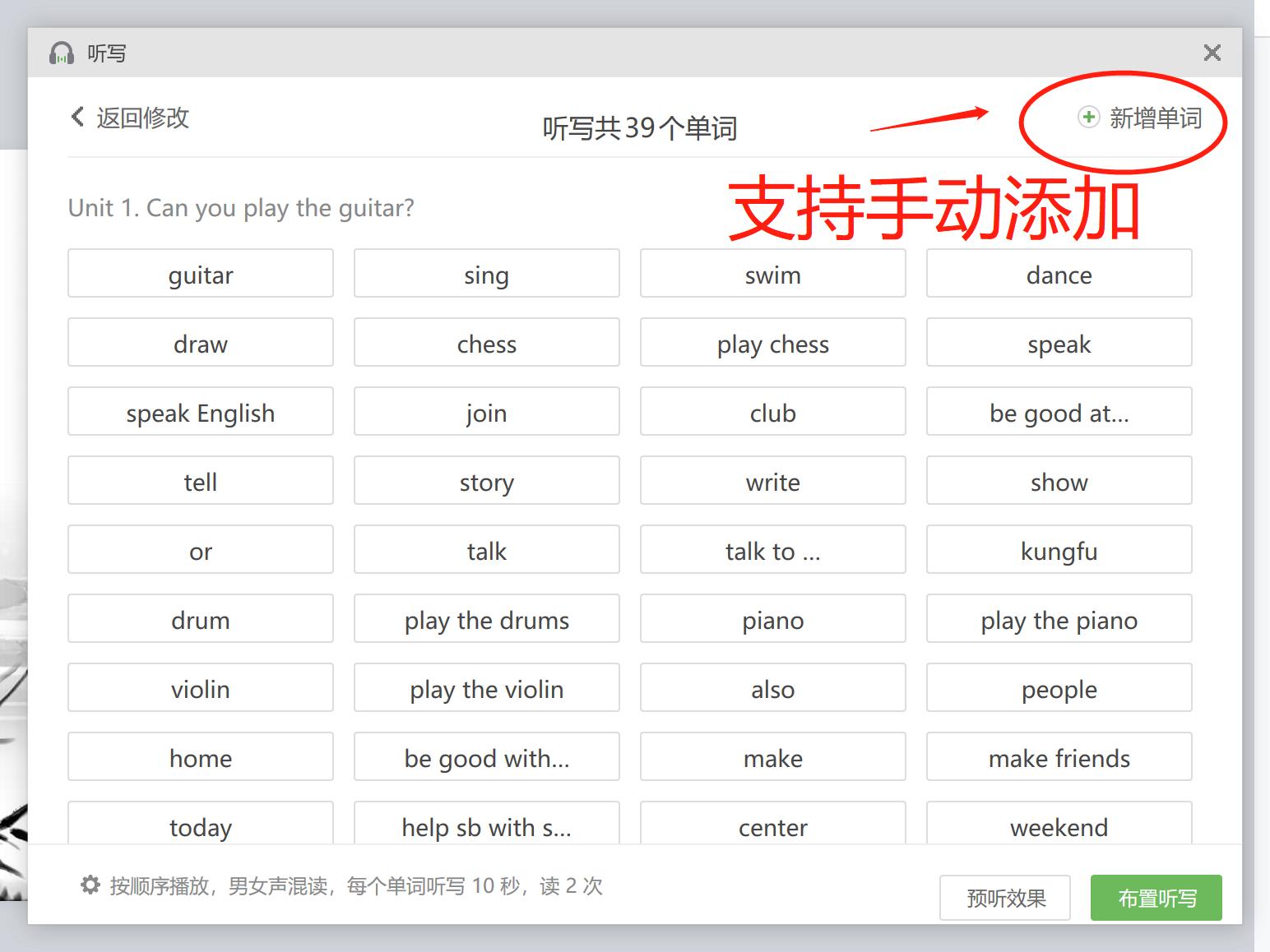Select the word "piano"

773,618
